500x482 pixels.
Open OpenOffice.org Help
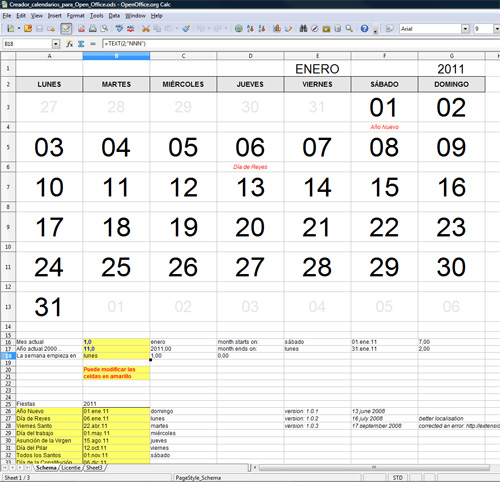(364, 29)
